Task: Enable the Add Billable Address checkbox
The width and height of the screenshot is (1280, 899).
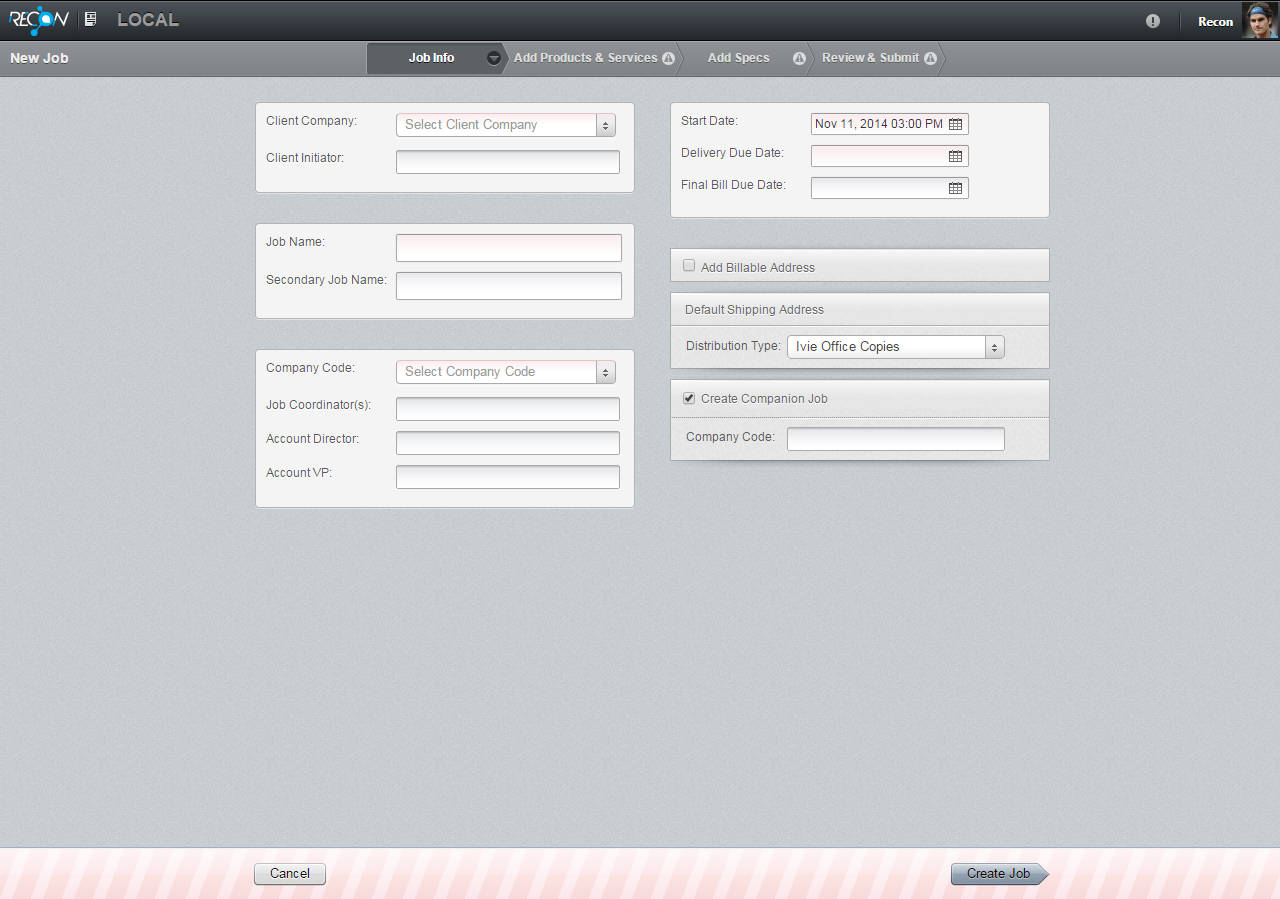Action: (689, 266)
